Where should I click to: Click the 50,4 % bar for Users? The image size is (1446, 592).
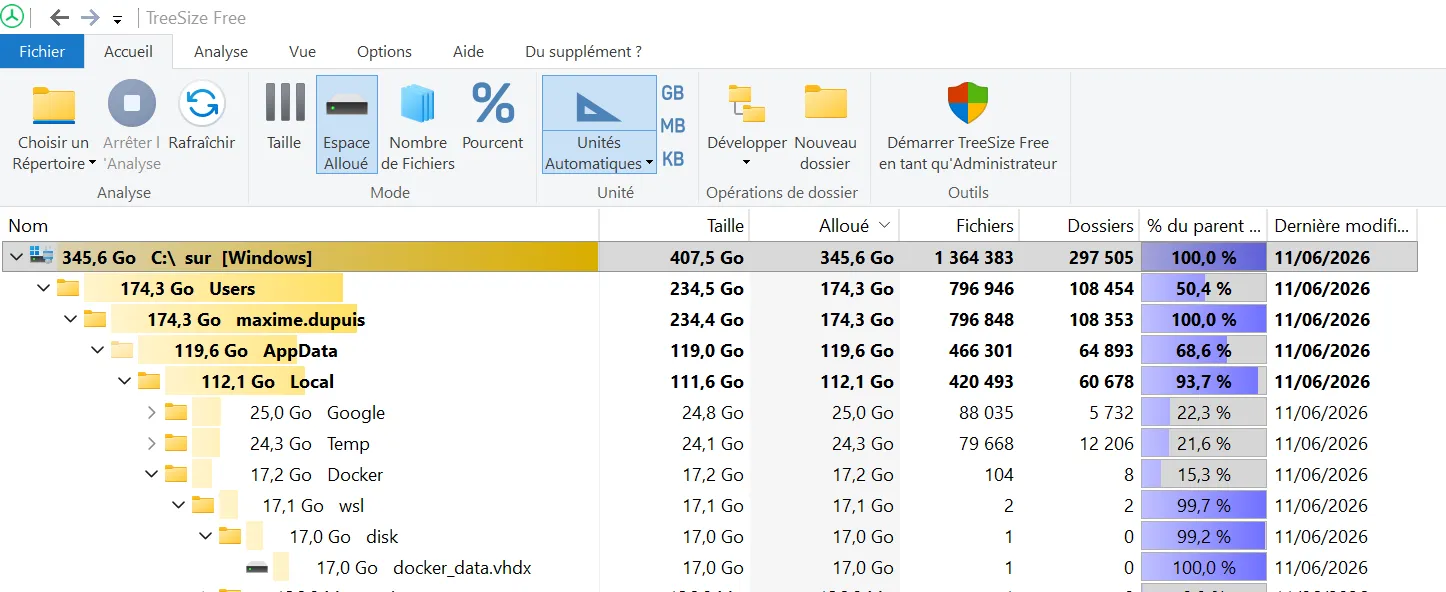1204,288
